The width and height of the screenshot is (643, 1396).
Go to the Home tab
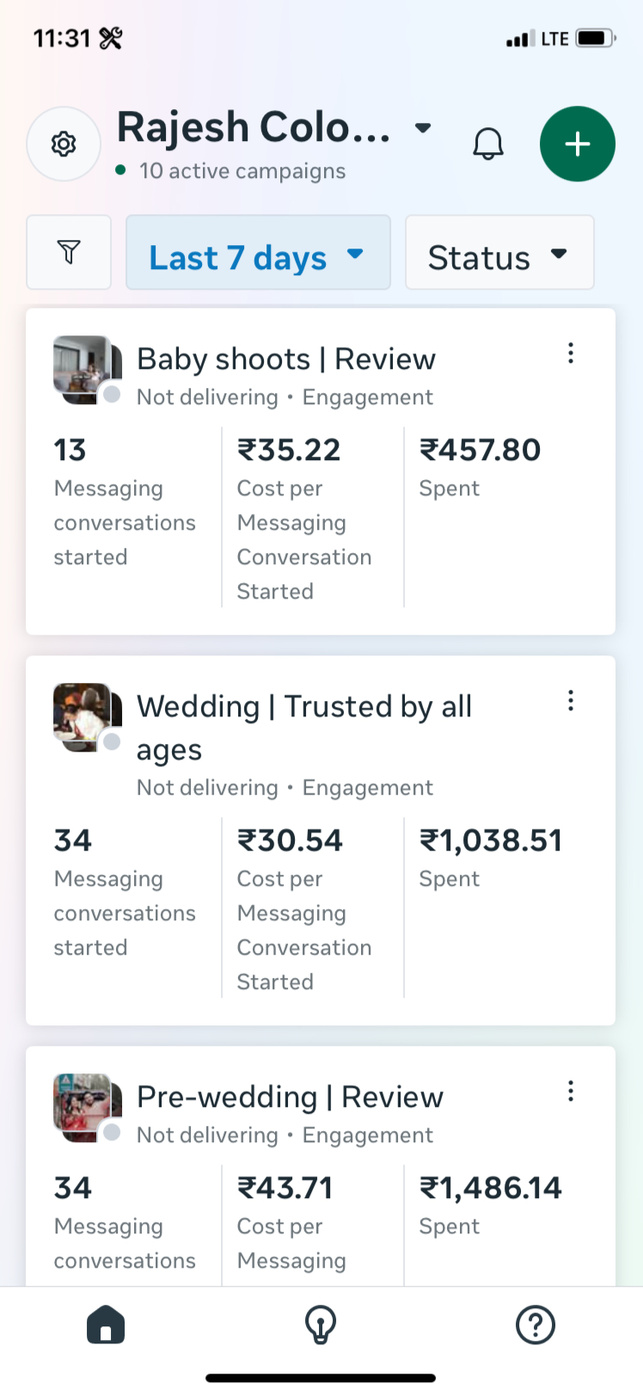click(106, 1326)
